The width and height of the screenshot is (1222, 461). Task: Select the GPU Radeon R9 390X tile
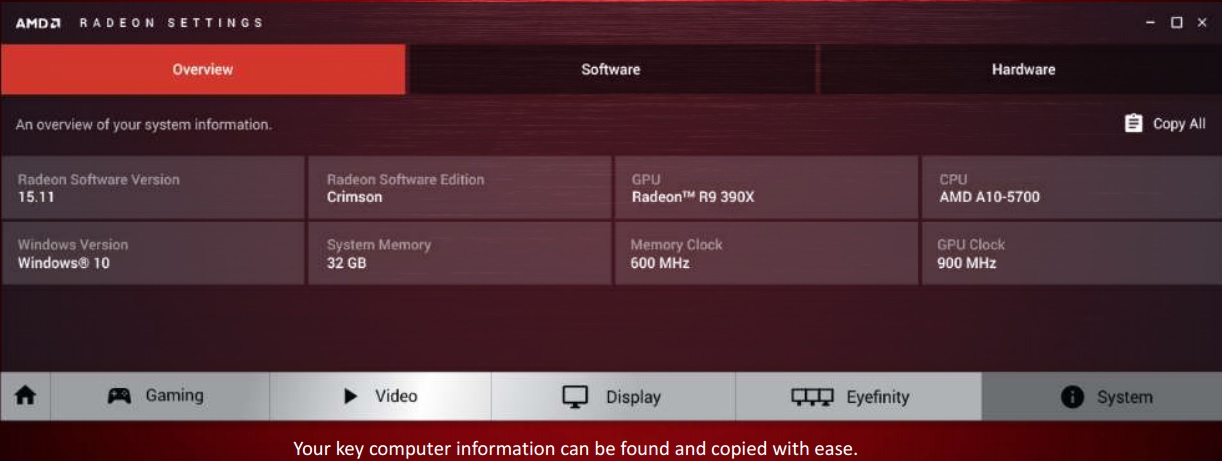point(766,188)
